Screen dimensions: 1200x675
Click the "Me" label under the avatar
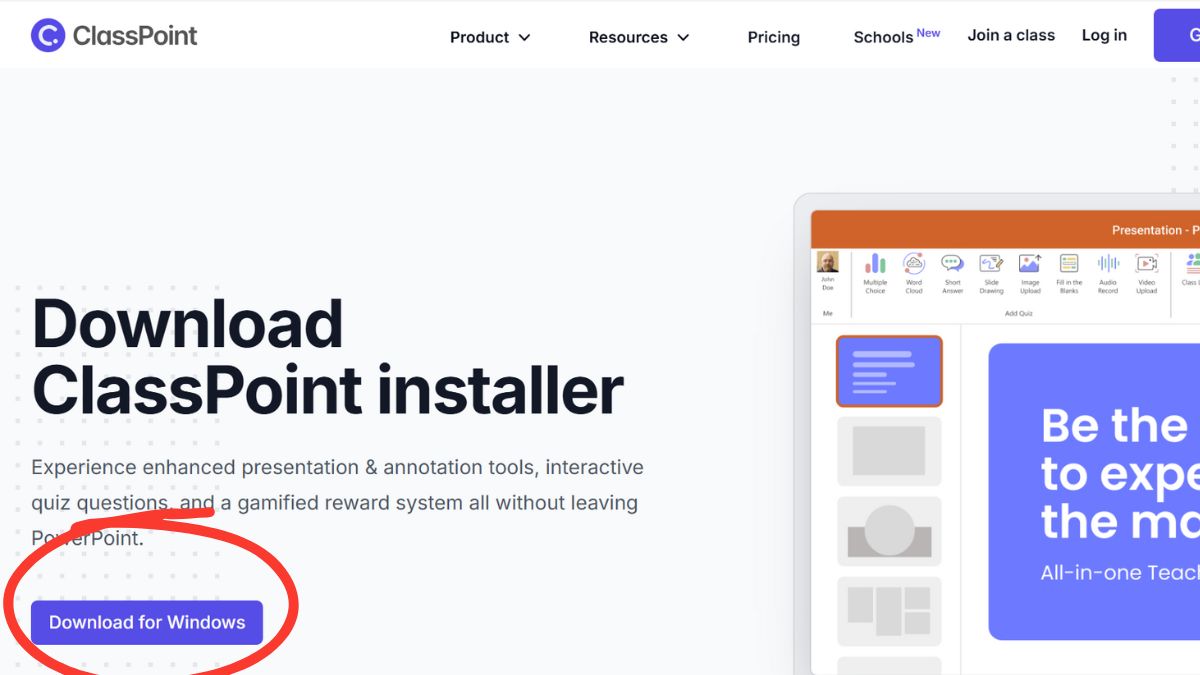tap(828, 313)
